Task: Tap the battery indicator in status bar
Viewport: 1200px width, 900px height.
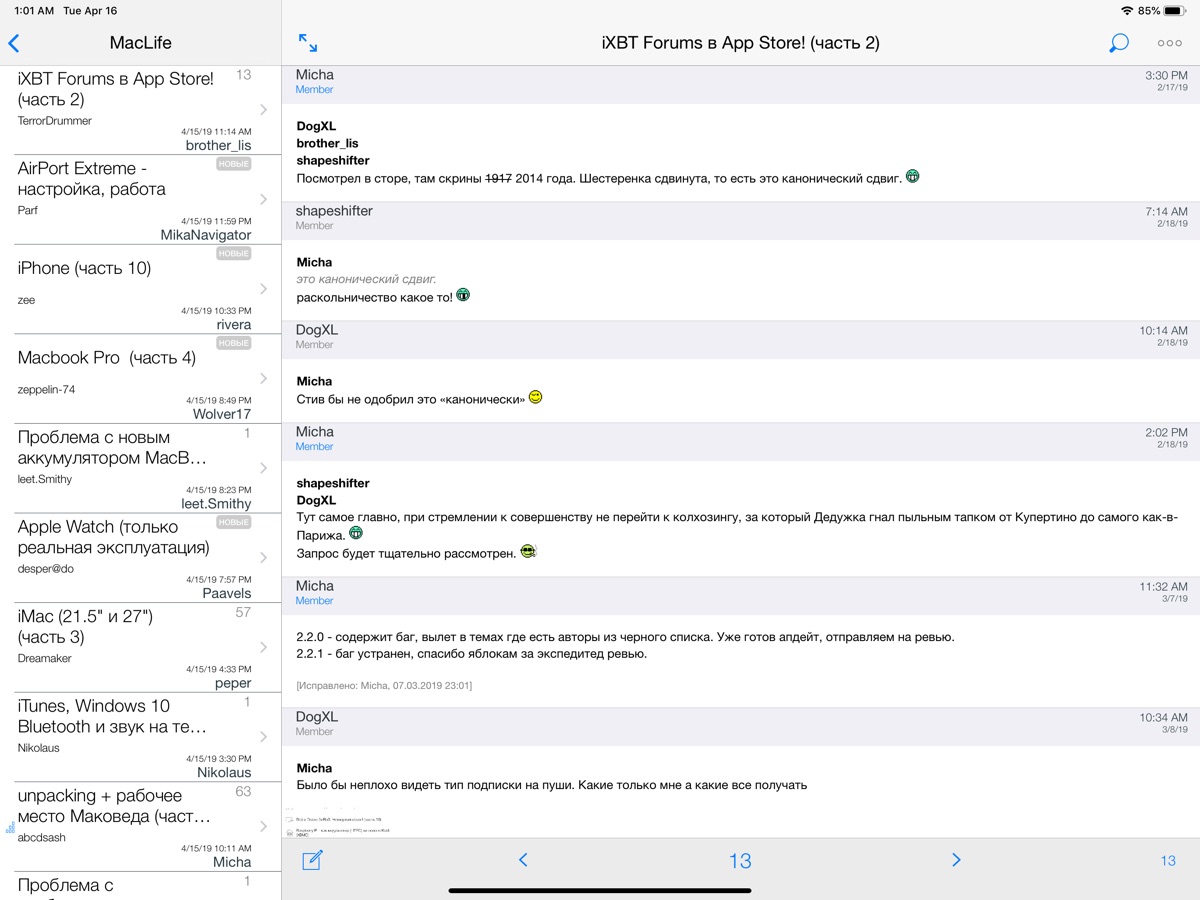Action: pos(1174,11)
